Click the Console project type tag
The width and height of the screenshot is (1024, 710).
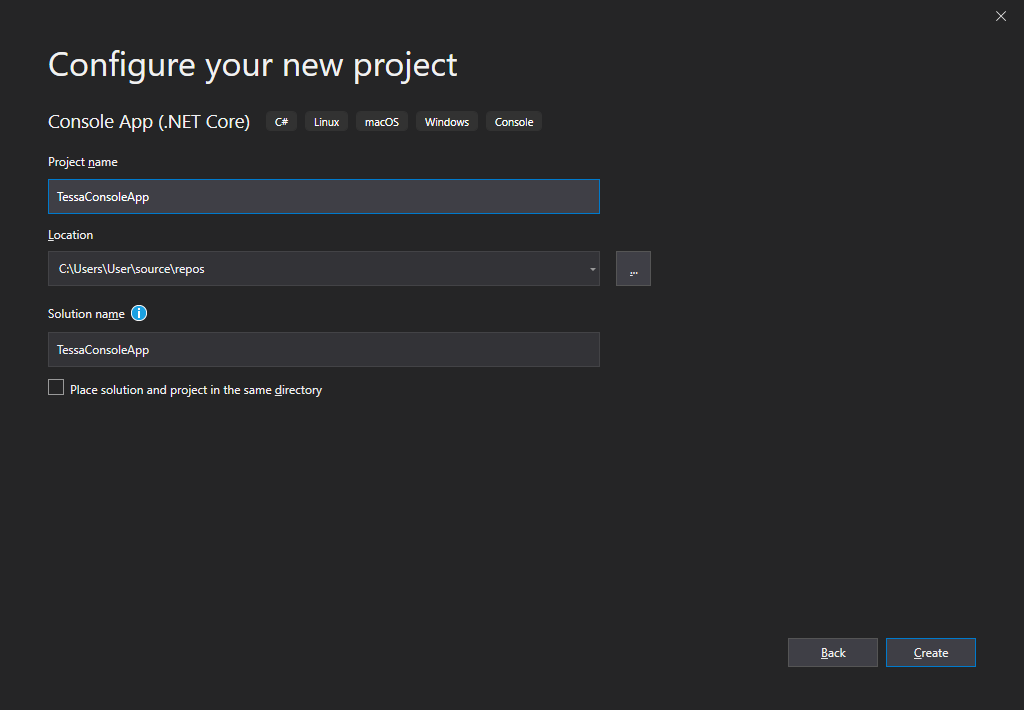(x=514, y=122)
